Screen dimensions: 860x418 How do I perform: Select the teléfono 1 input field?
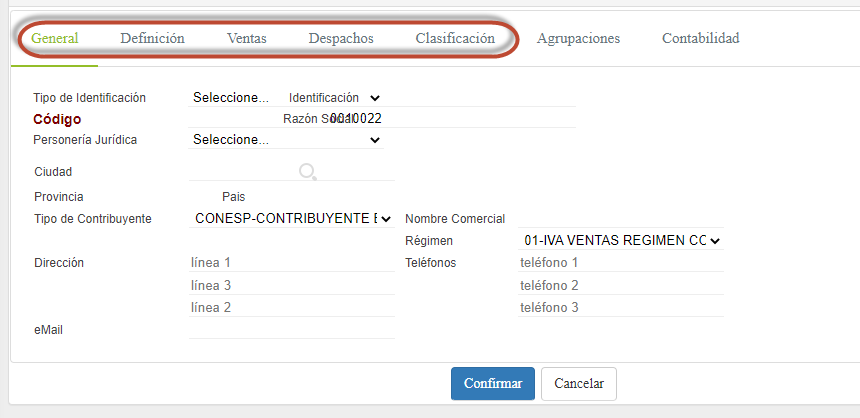tap(620, 263)
